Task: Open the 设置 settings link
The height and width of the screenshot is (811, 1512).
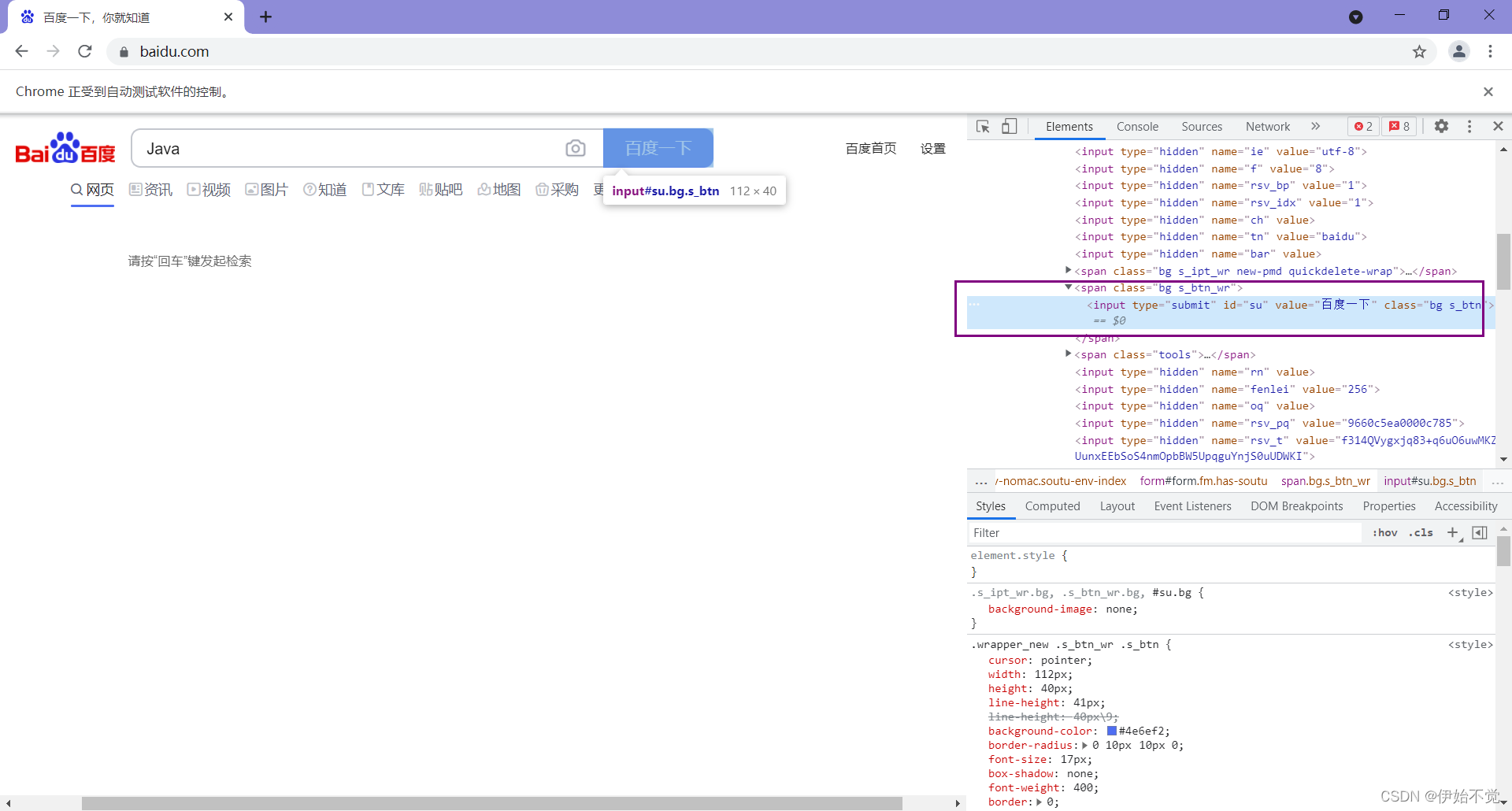Action: click(x=933, y=148)
